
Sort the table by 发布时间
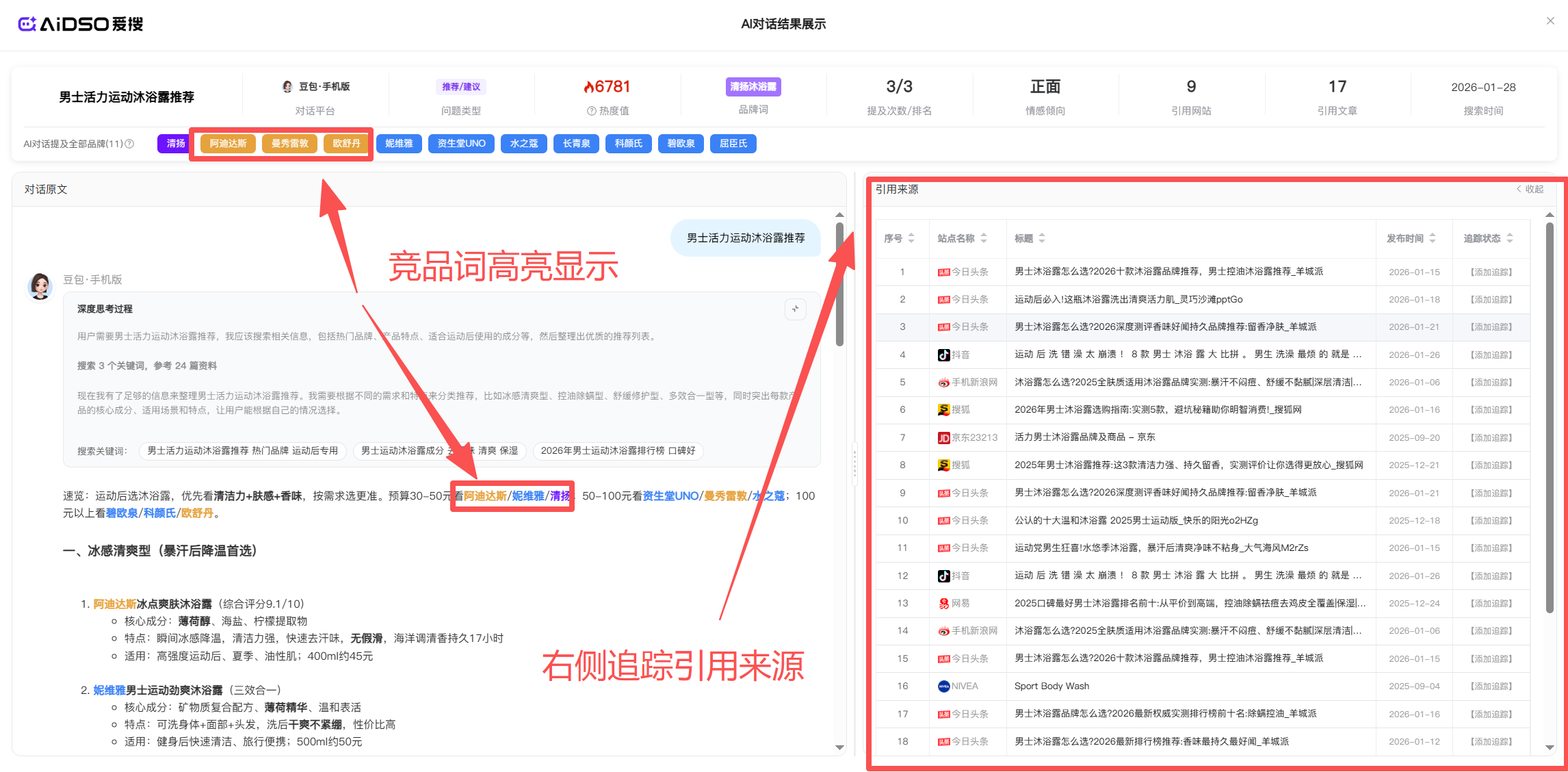[1433, 238]
